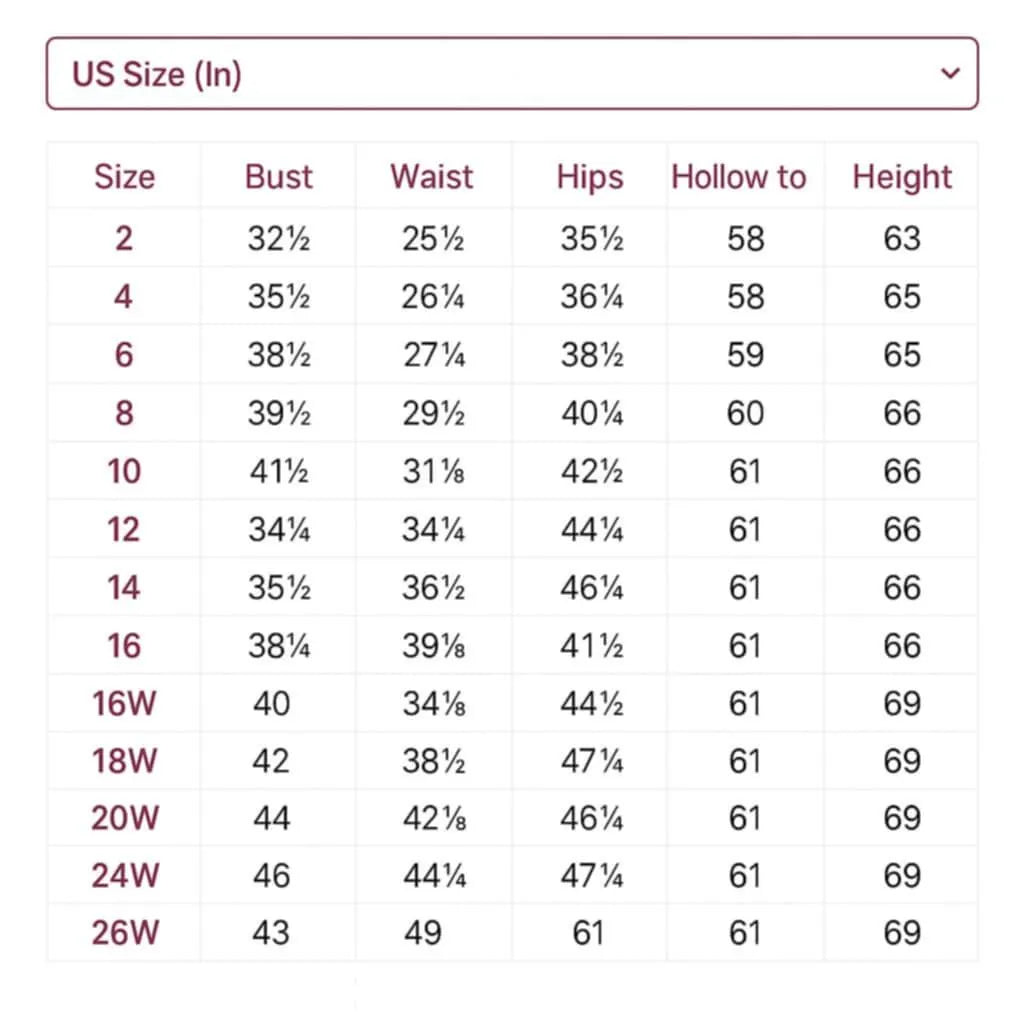Click the Size column header
The height and width of the screenshot is (1024, 1024).
tap(124, 177)
